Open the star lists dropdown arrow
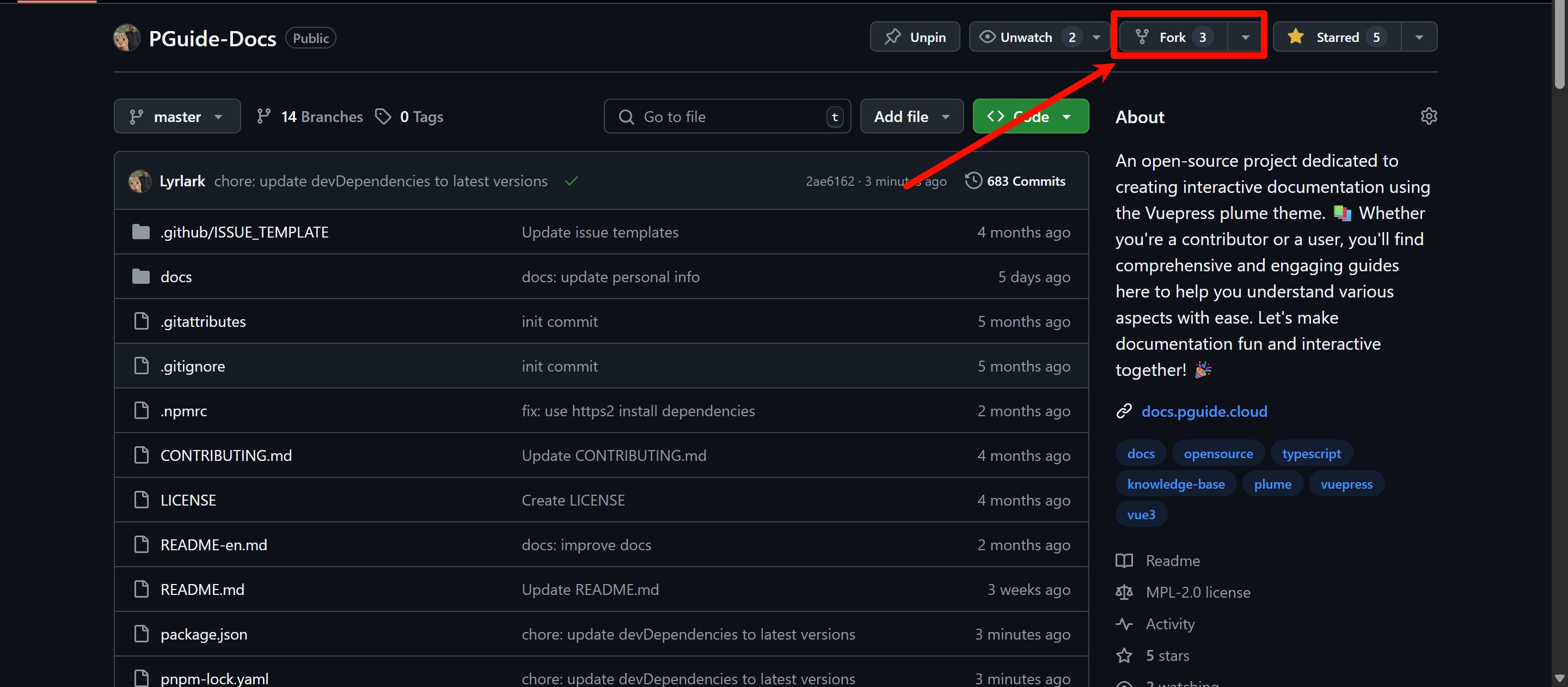The height and width of the screenshot is (687, 1568). (1419, 37)
